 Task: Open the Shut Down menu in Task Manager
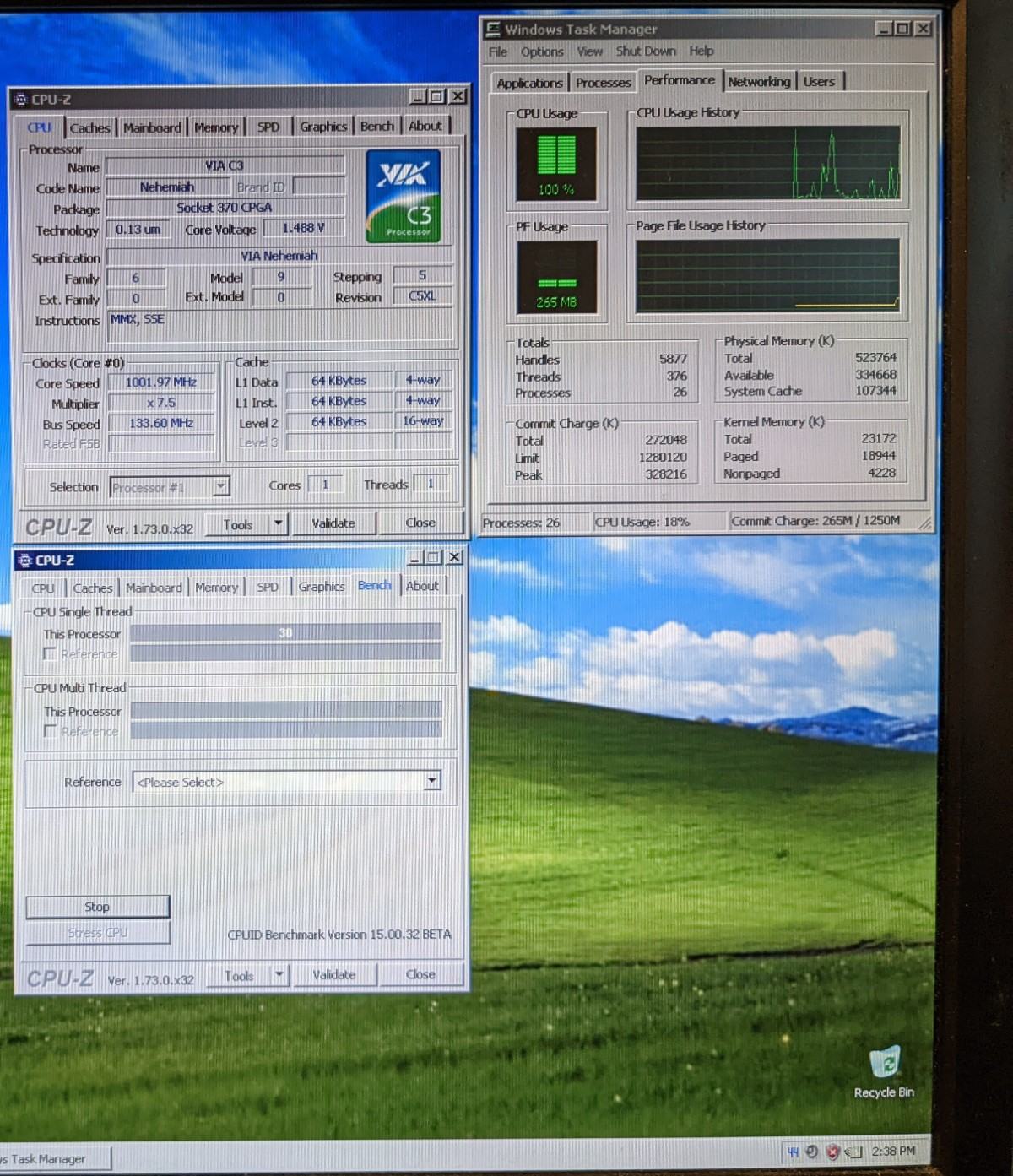pos(646,51)
